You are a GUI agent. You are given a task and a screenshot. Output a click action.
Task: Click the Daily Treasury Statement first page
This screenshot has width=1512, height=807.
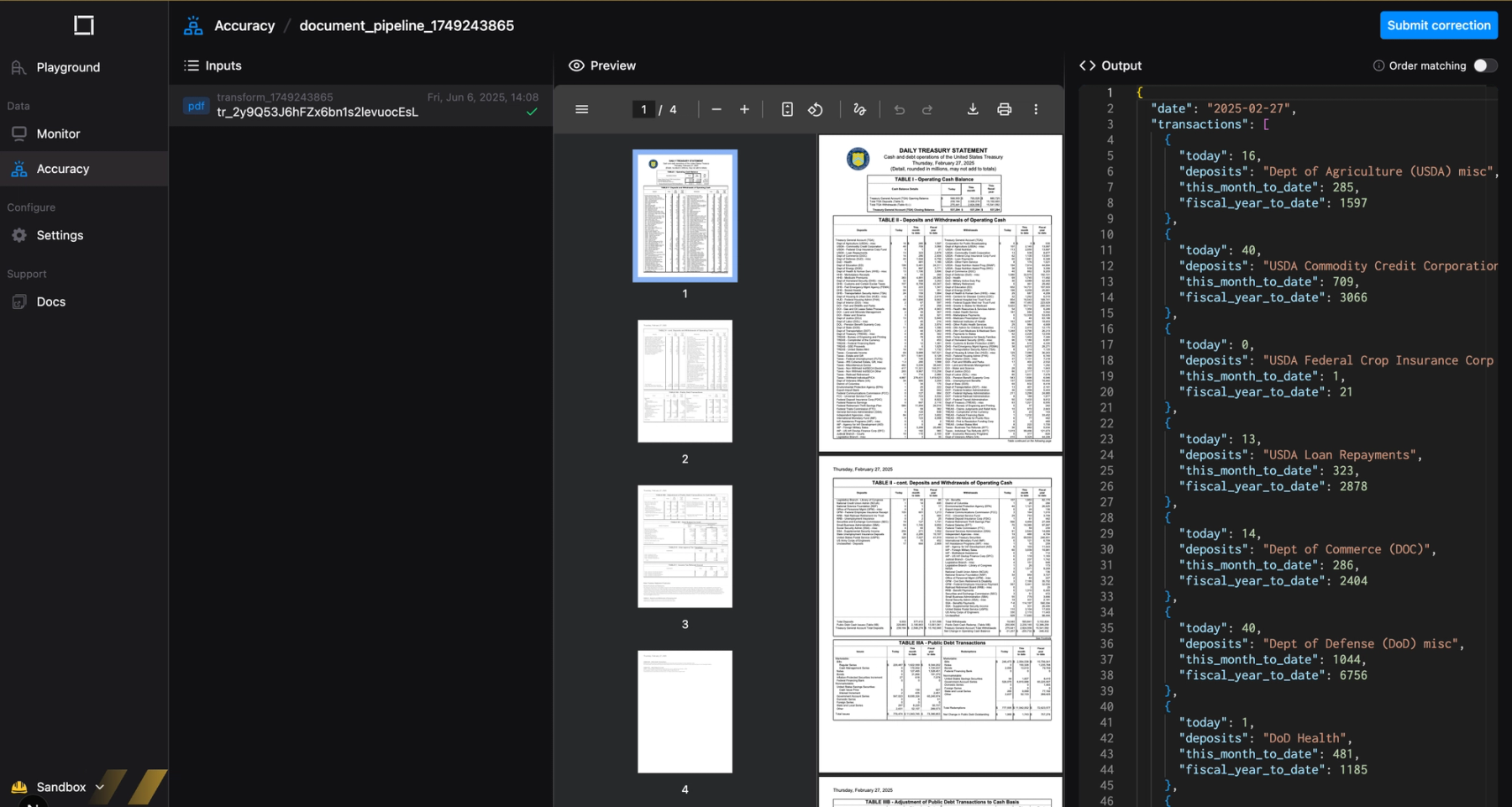[x=940, y=294]
